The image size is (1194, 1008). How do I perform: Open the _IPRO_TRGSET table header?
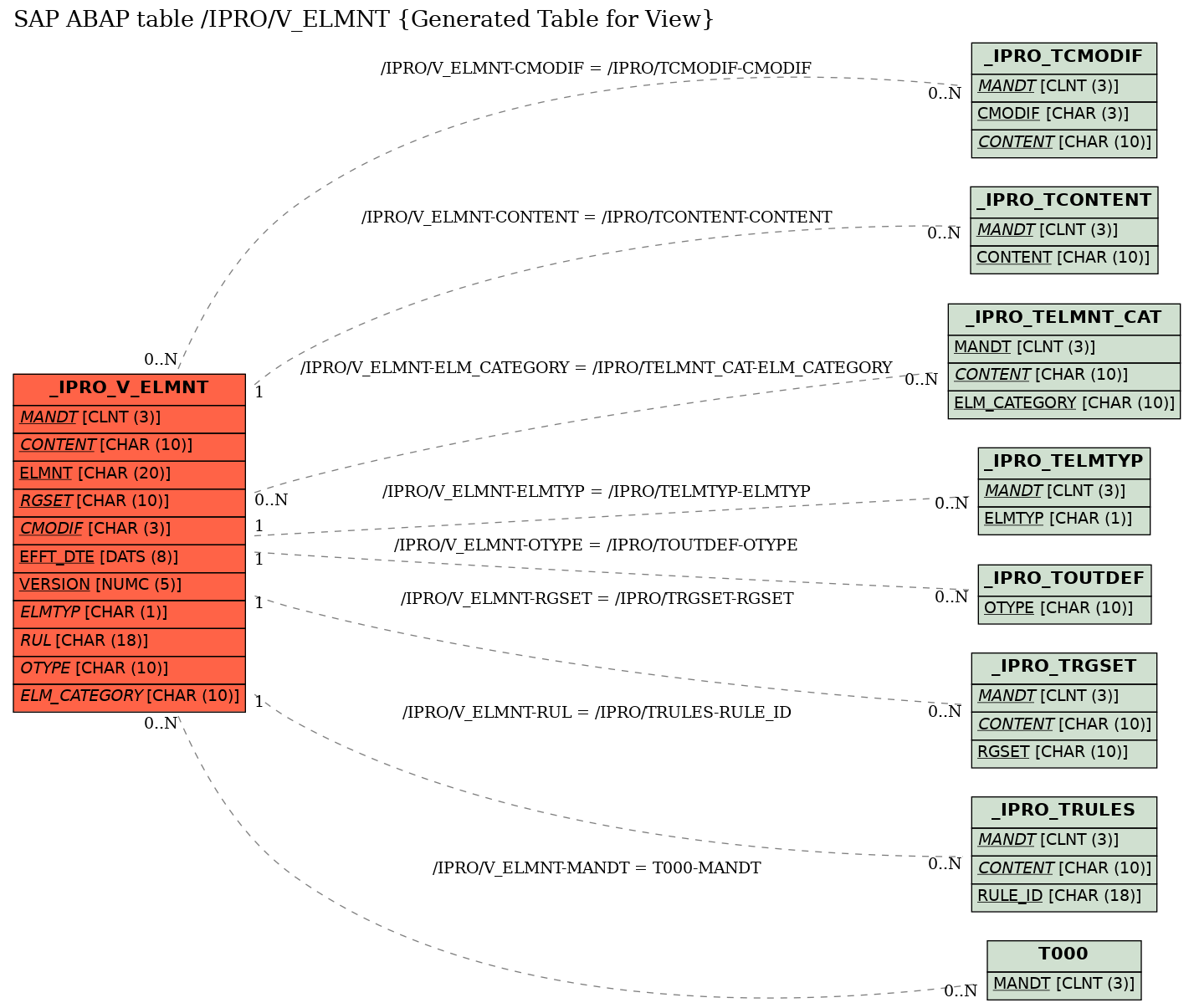tap(1064, 668)
